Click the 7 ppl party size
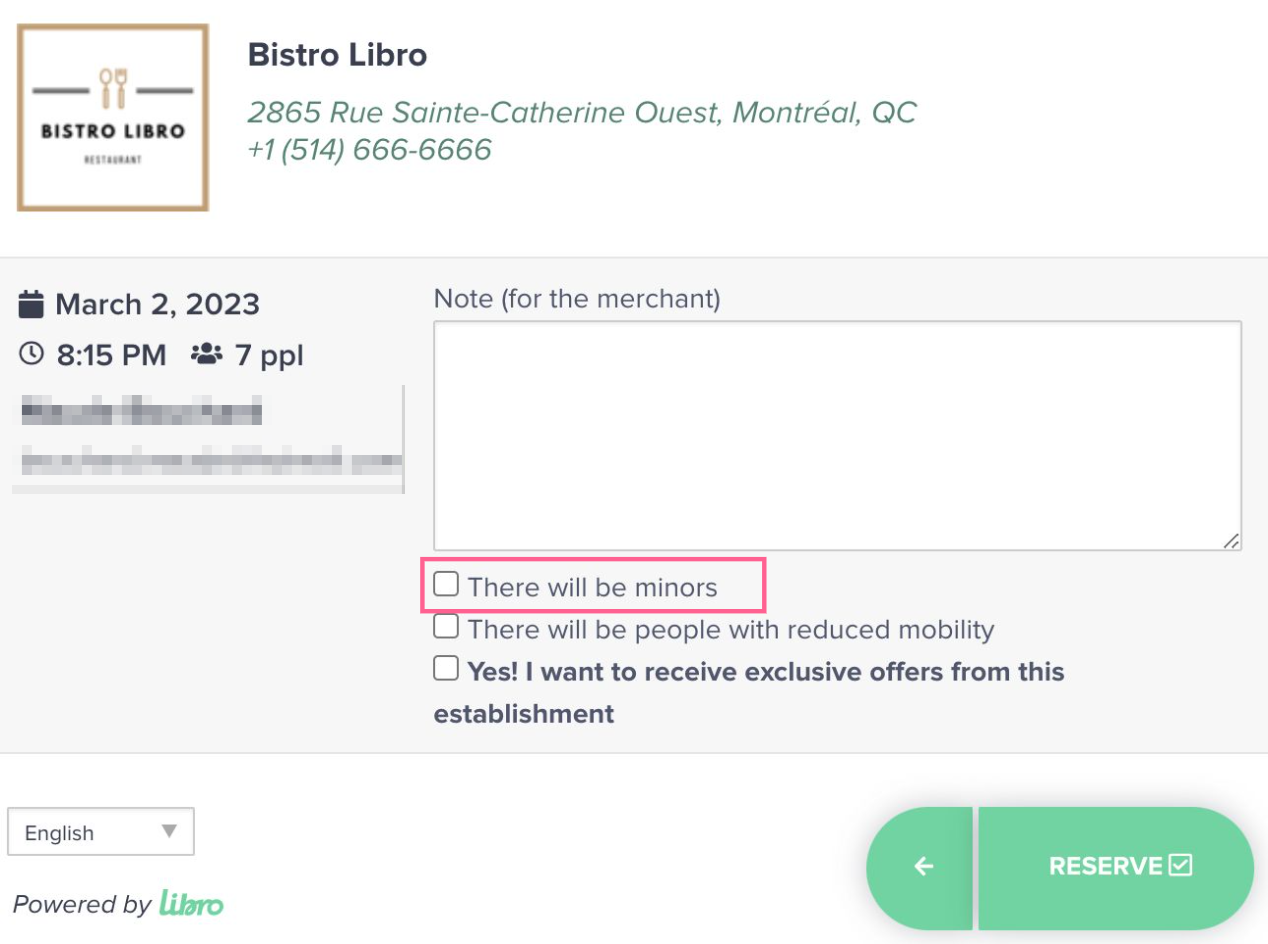The image size is (1268, 944). [268, 355]
